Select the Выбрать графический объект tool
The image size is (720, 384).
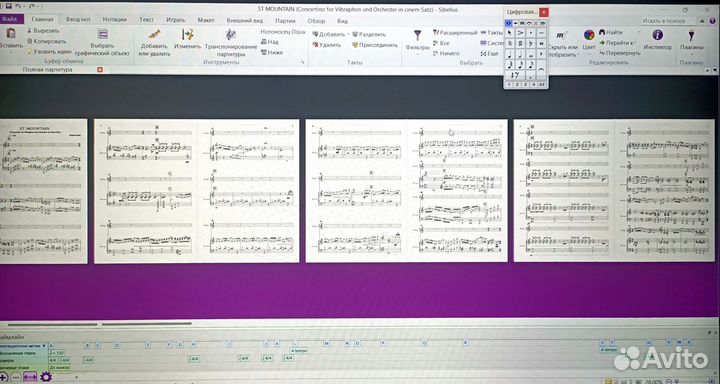coord(103,41)
